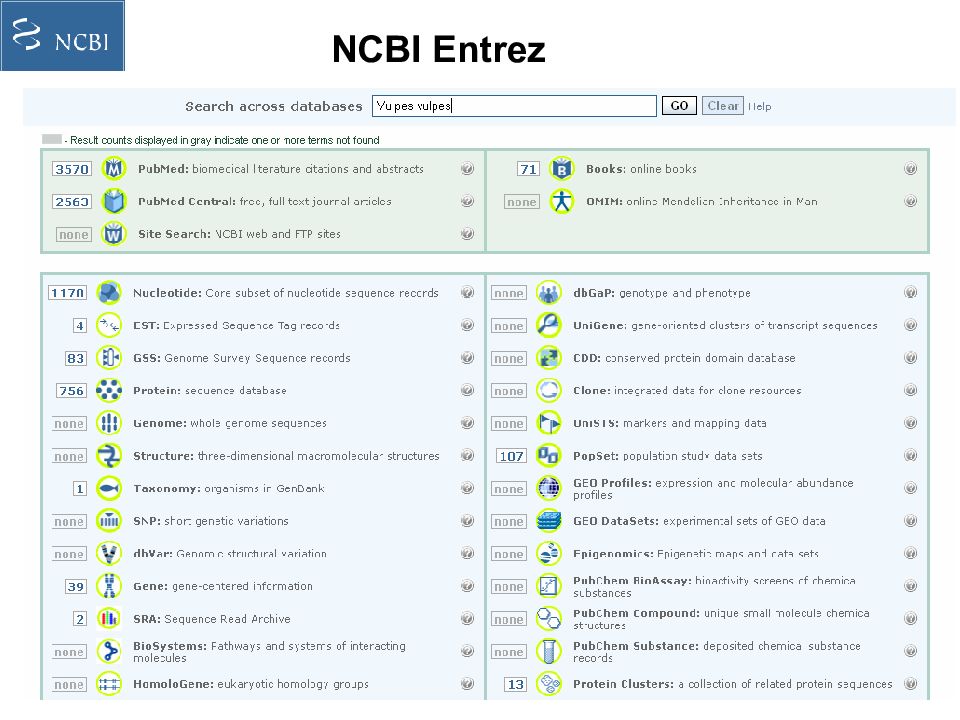This screenshot has height=720, width=960.
Task: Run search with the GO button
Action: pyautogui.click(x=679, y=105)
